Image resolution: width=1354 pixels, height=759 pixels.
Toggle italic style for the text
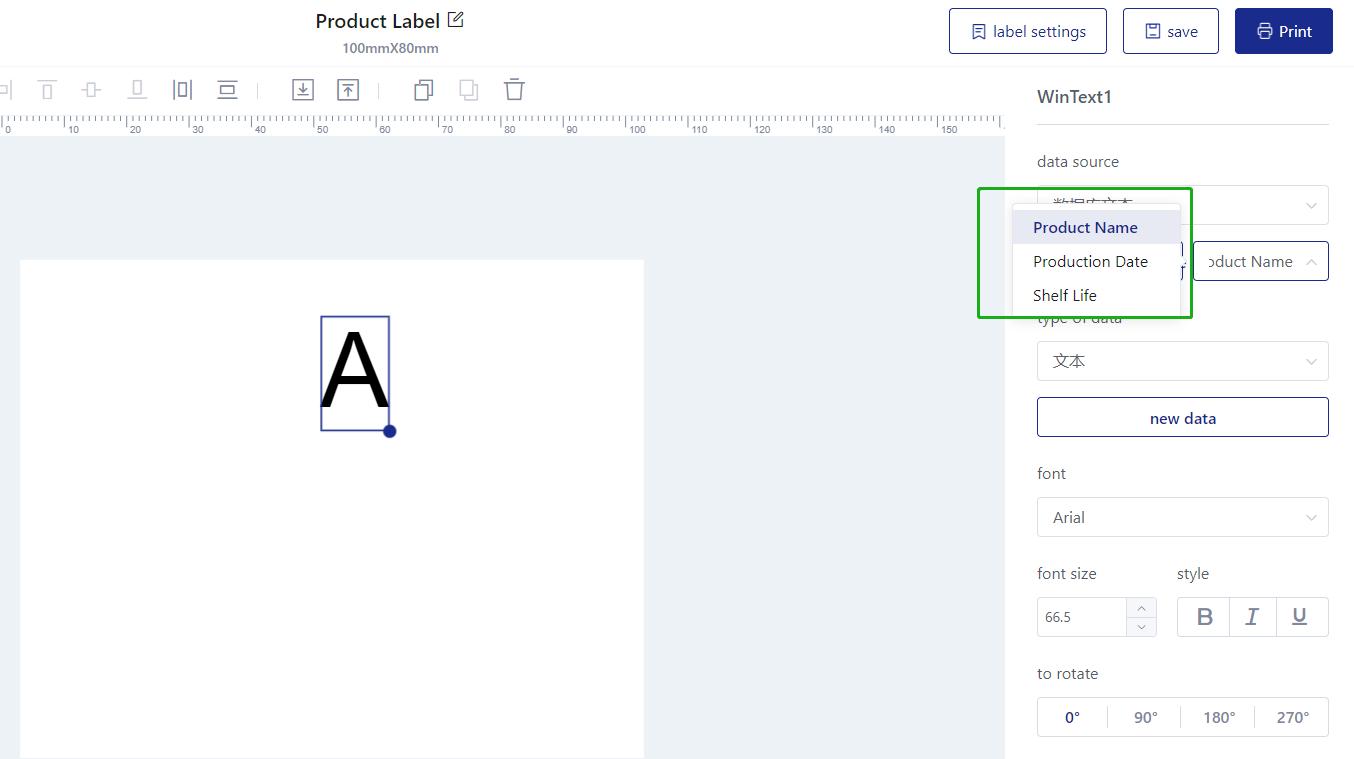(x=1252, y=616)
